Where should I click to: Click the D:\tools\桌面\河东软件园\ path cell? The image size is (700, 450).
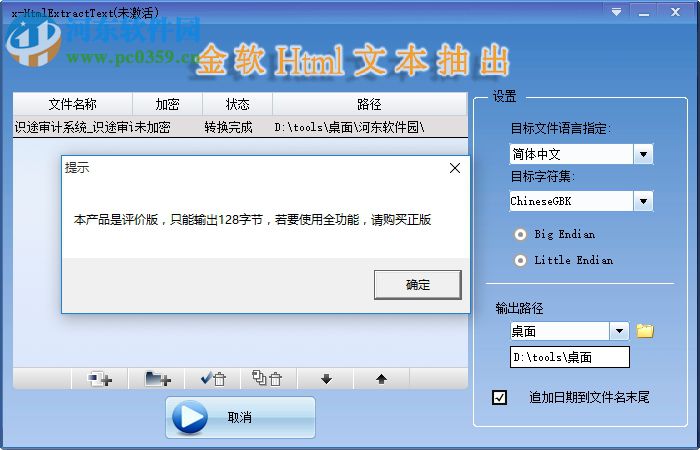349,127
